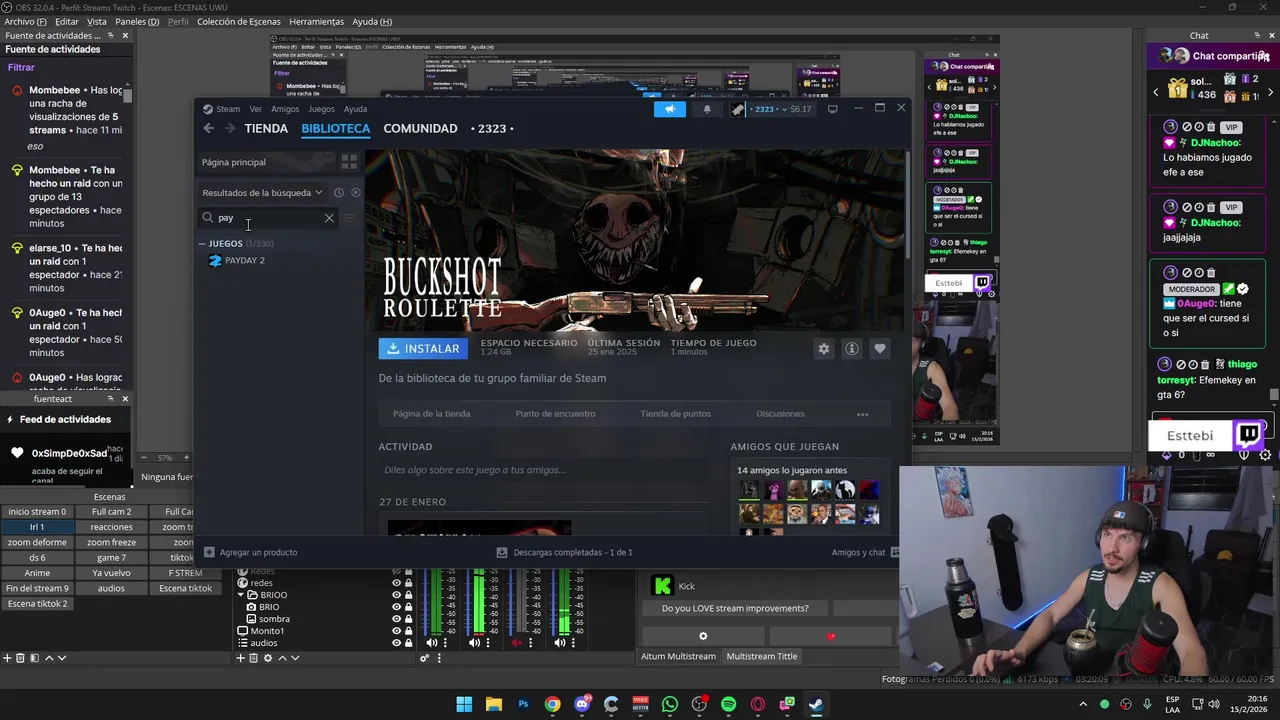
Task: Expand the Resultados de la búsqueda dropdown
Action: pyautogui.click(x=262, y=193)
